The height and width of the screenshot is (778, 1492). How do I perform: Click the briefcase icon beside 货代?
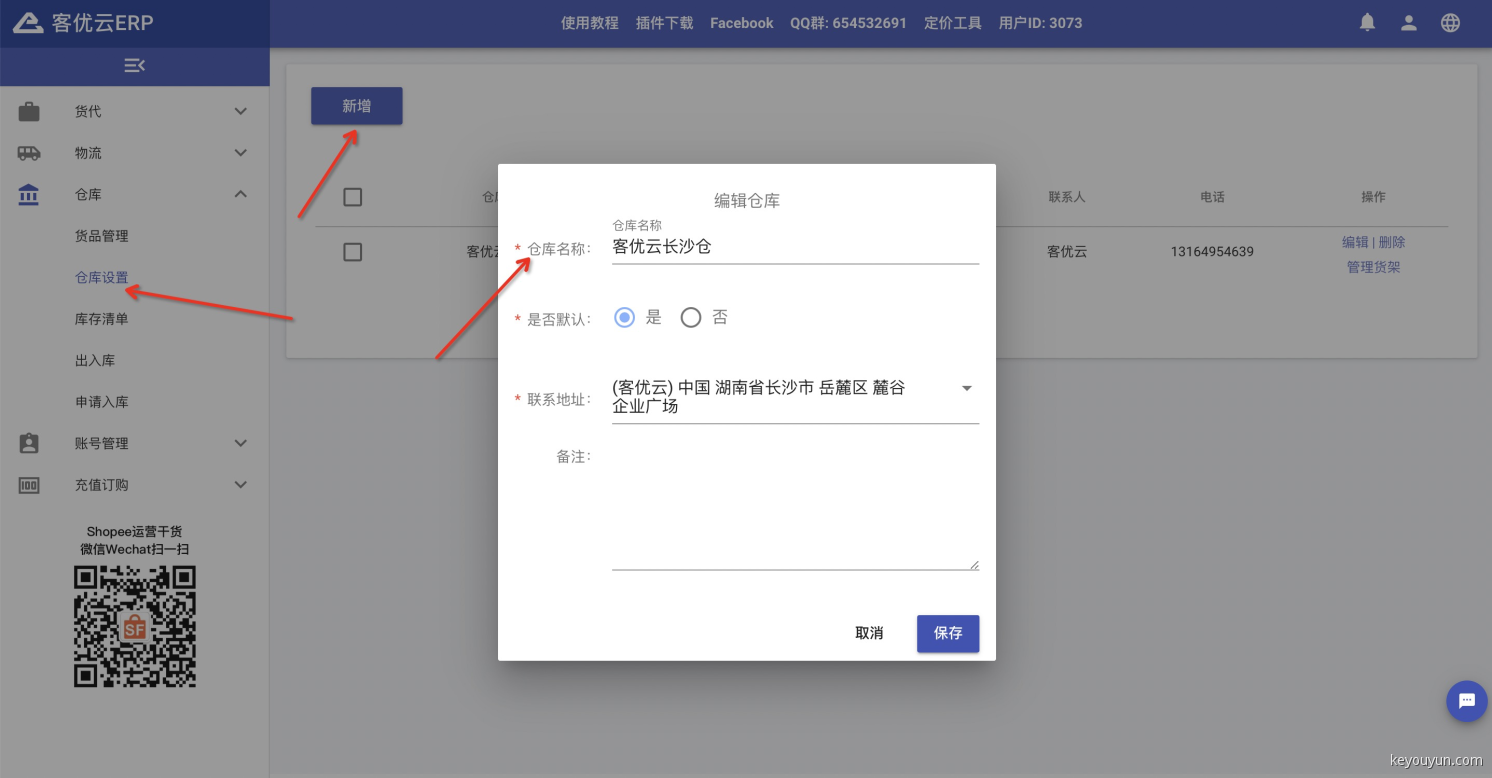[x=29, y=111]
